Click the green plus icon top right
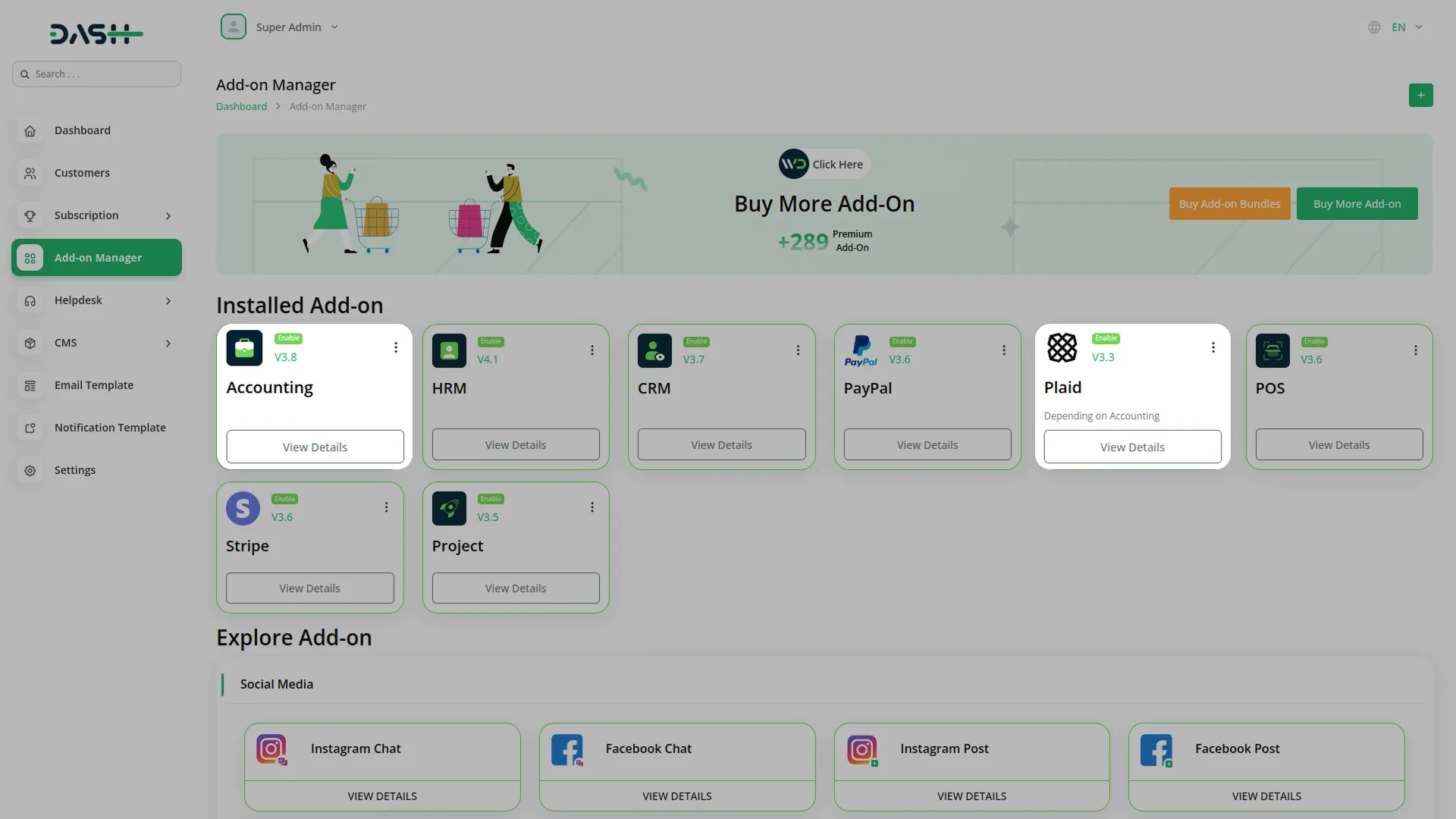The image size is (1456, 819). point(1420,96)
